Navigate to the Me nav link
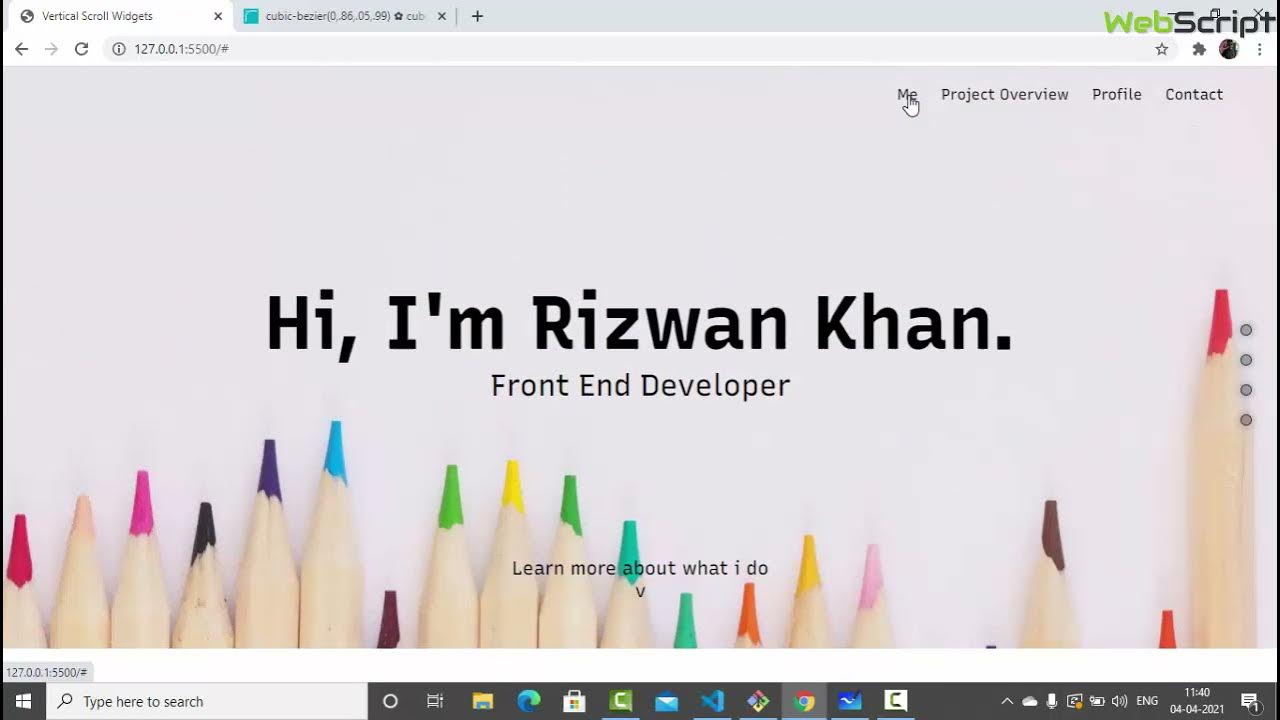Screen dimensions: 1280x720 [907, 94]
